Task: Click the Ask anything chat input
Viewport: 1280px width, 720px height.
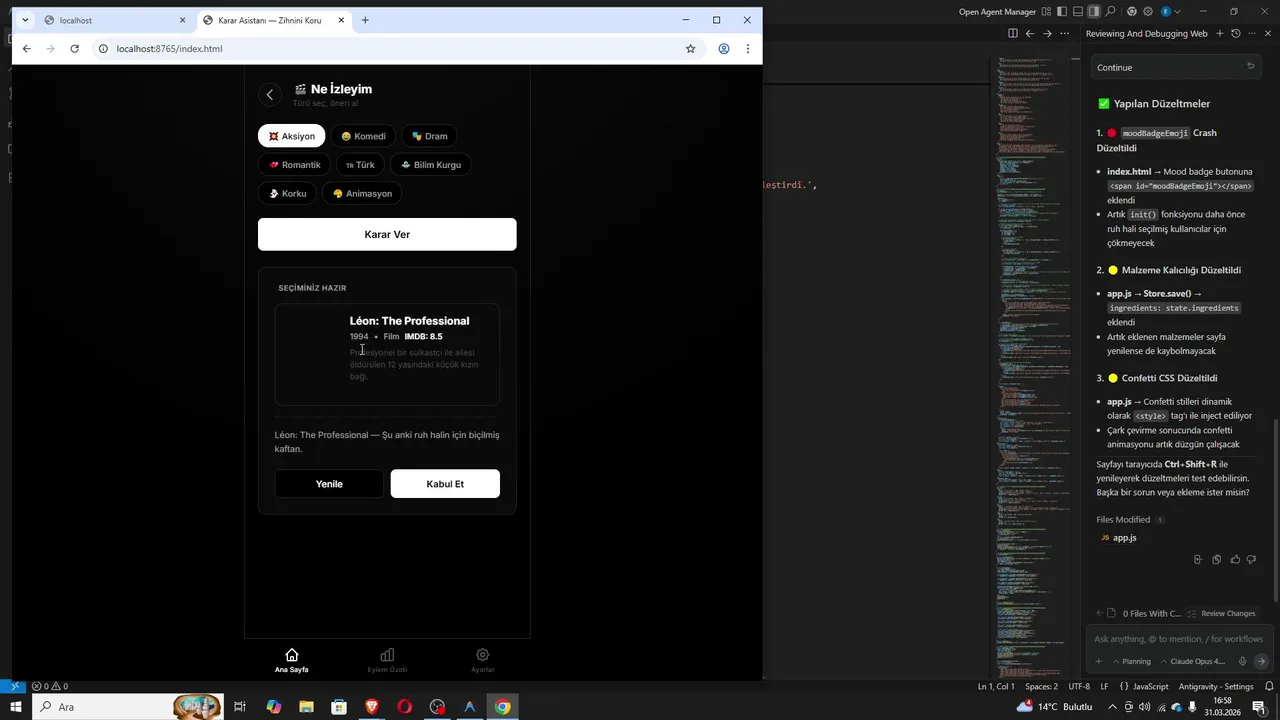Action: click(1178, 639)
